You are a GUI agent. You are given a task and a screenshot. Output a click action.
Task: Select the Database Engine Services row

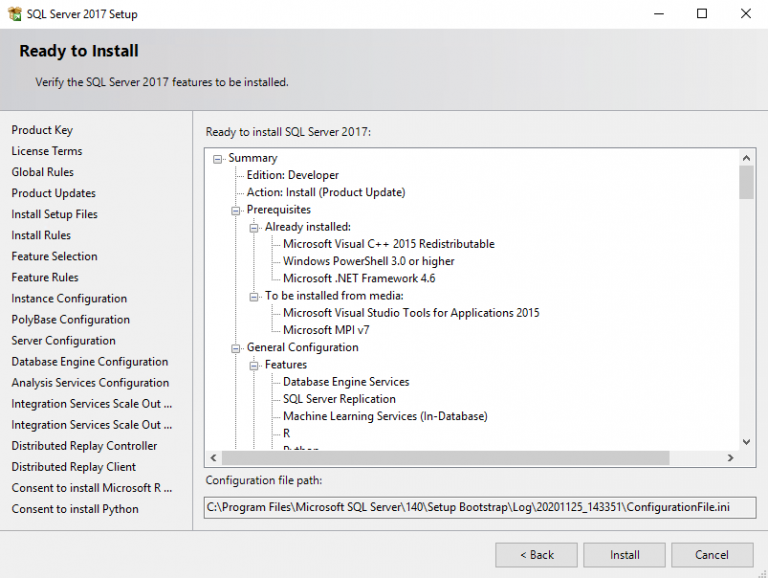point(346,382)
